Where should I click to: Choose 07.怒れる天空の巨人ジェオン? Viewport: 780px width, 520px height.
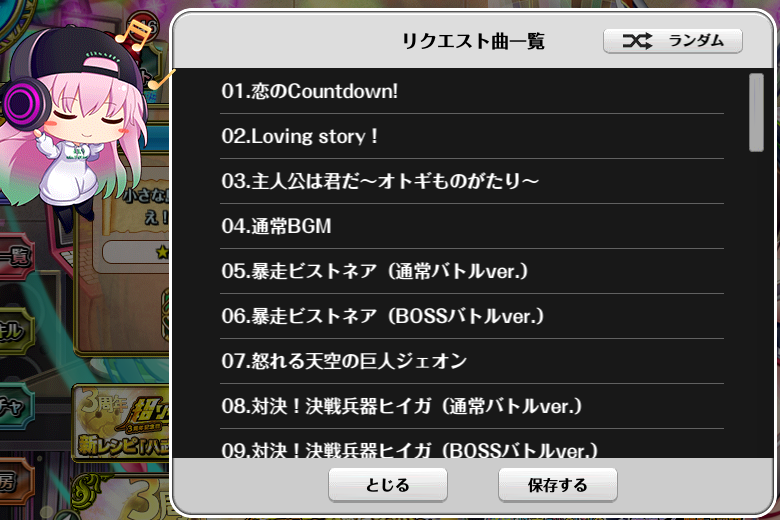[x=472, y=361]
